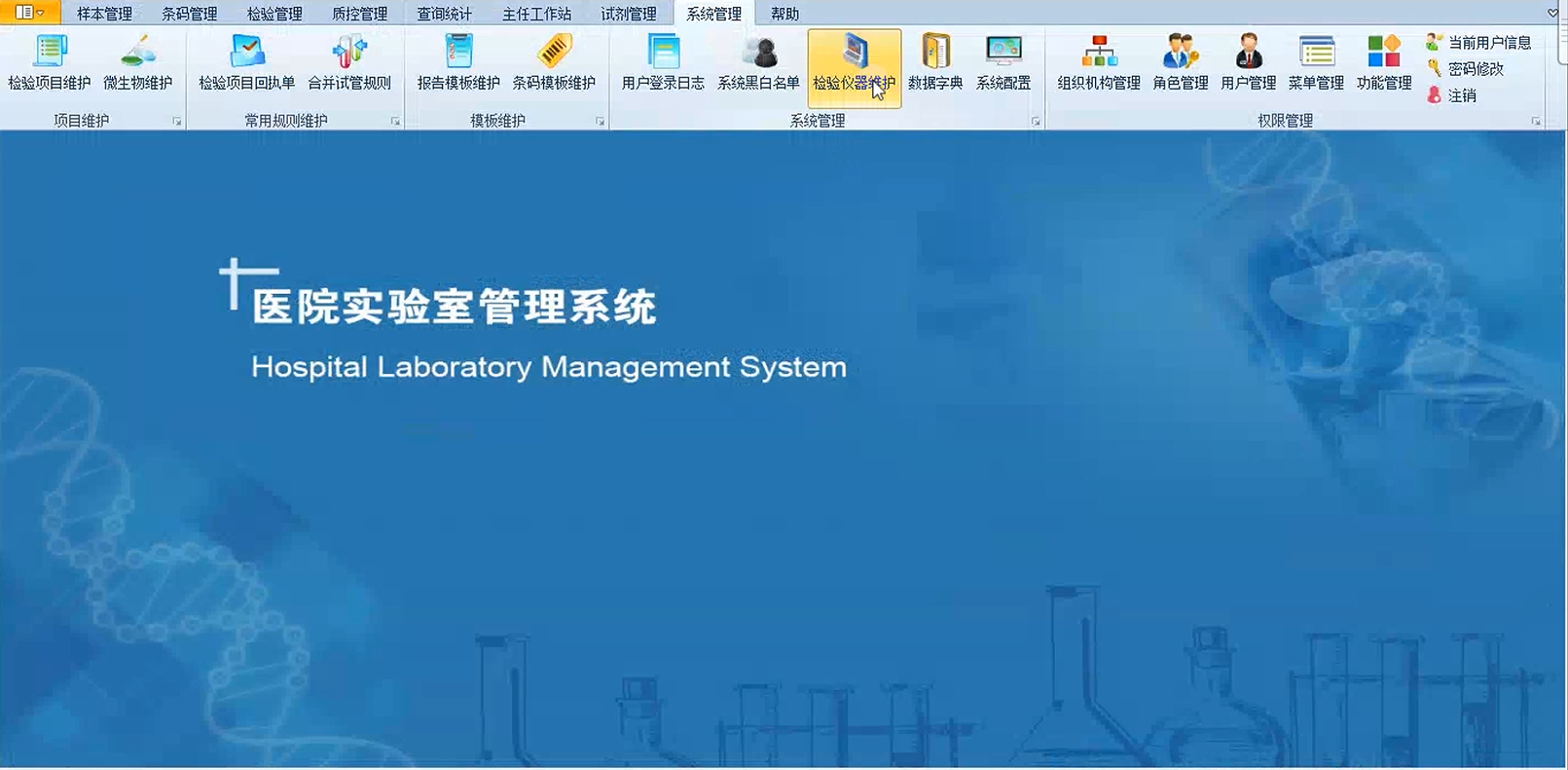Switch to the 样本管理 tab
Viewport: 1568px width, 770px height.
[104, 14]
